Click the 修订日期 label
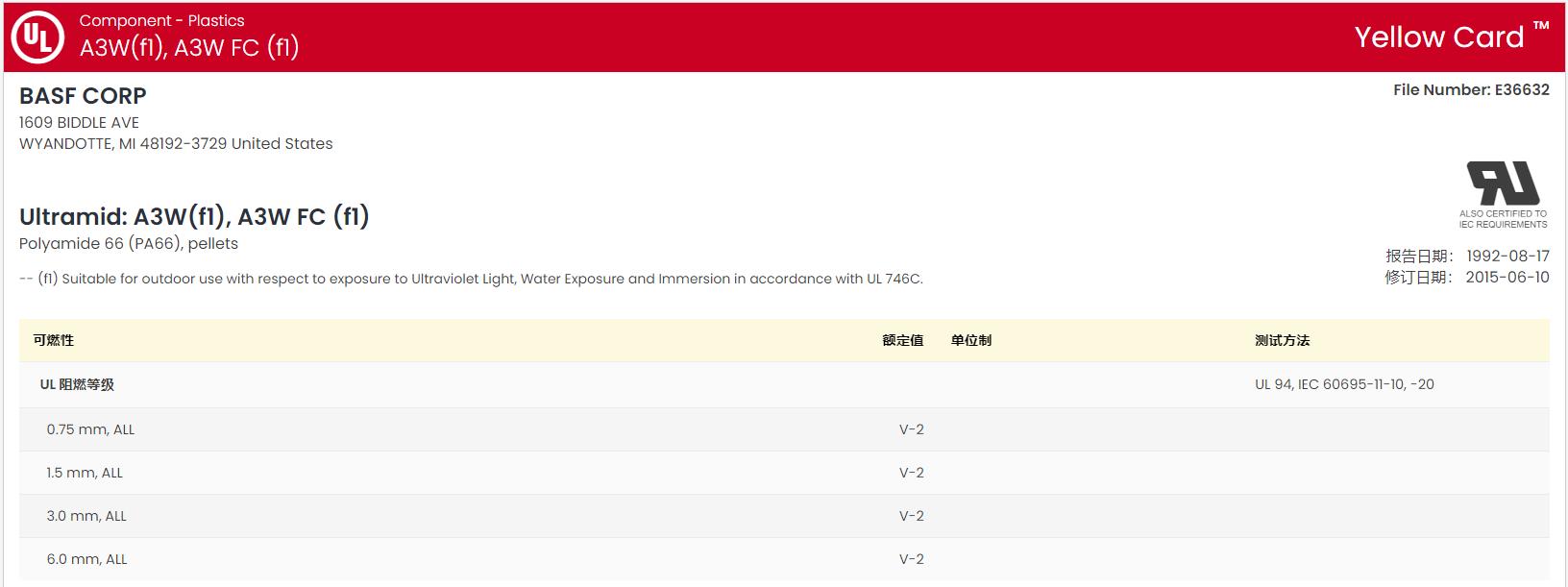The height and width of the screenshot is (587, 1568). click(1419, 278)
